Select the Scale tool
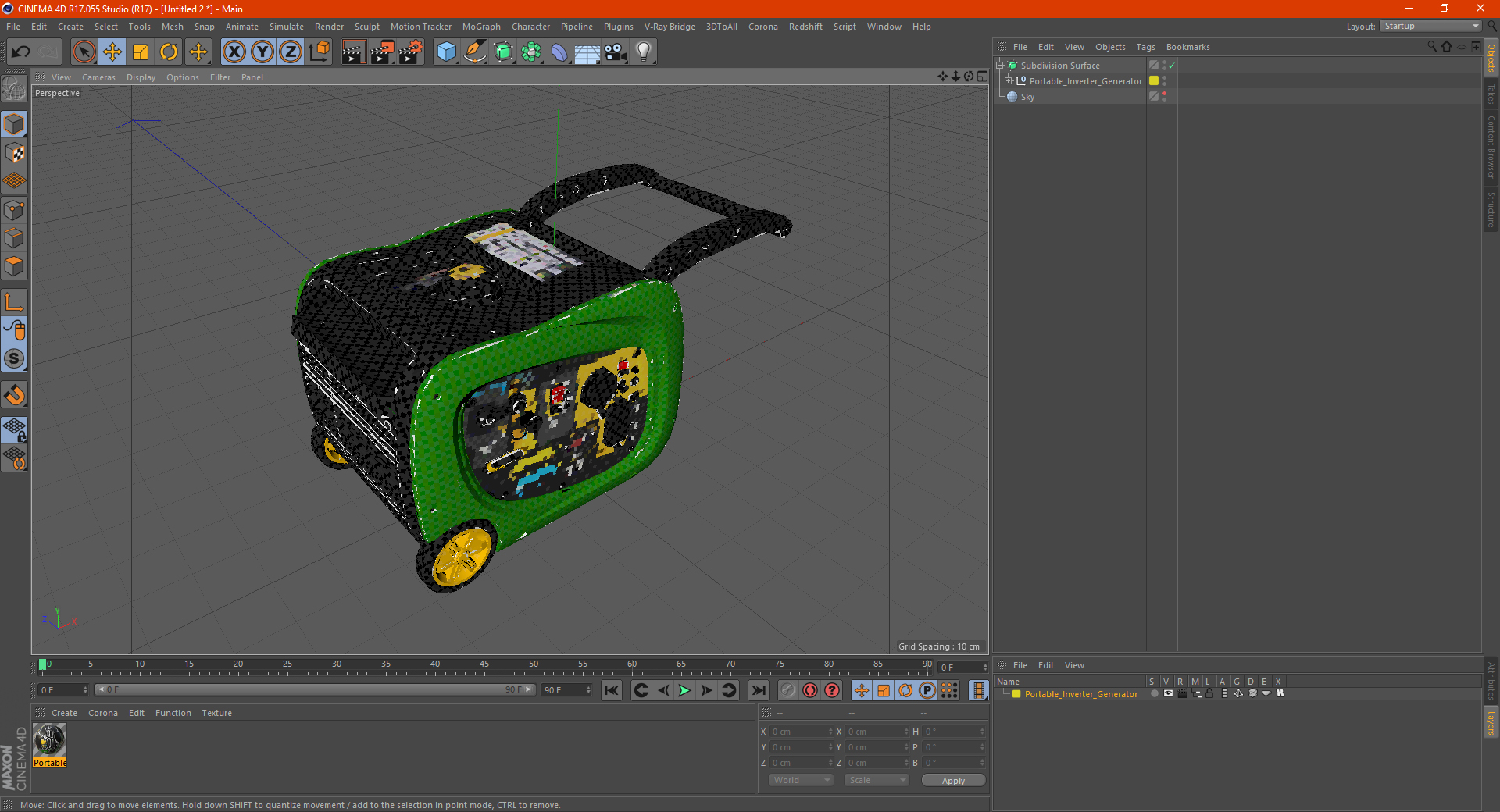Image resolution: width=1500 pixels, height=812 pixels. point(141,52)
